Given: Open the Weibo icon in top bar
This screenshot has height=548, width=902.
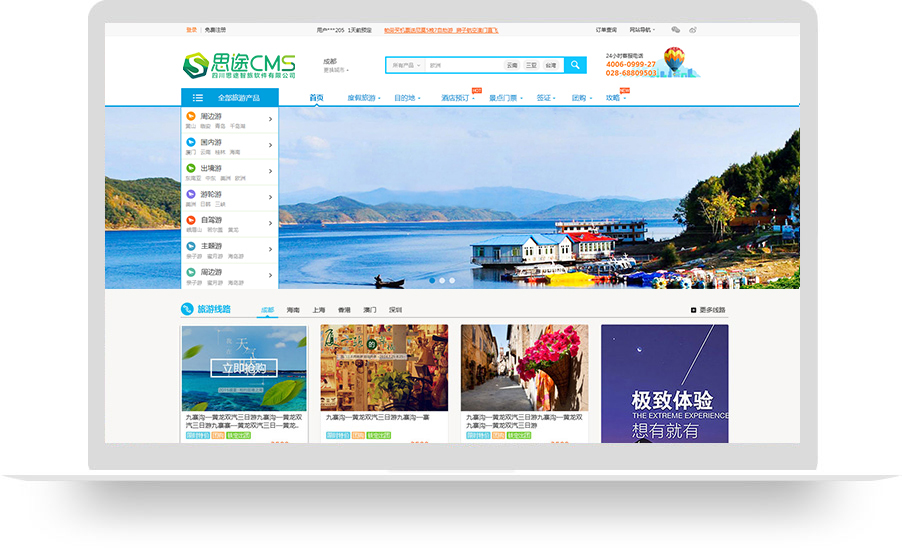Looking at the screenshot, I should point(692,30).
